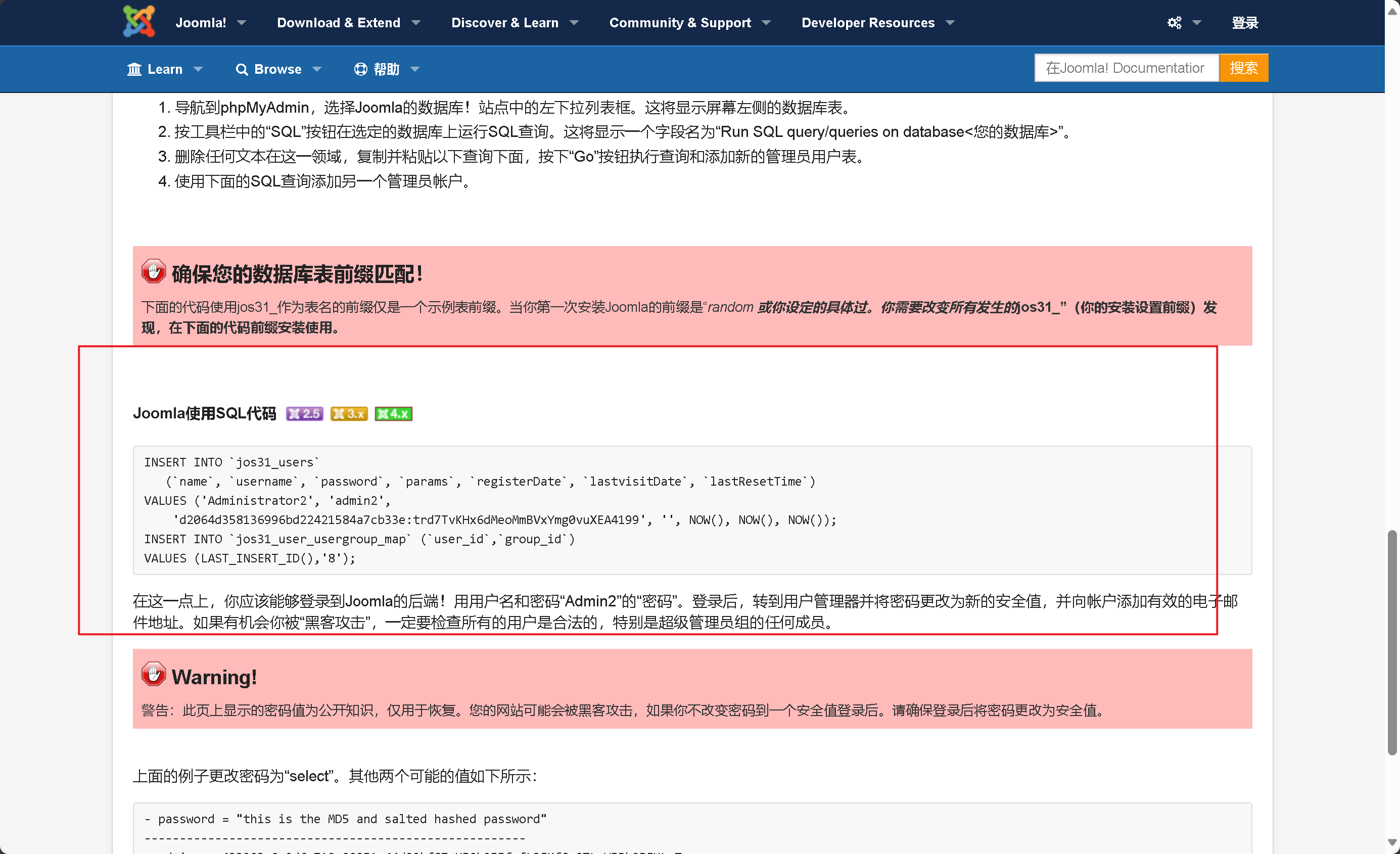Click the line password = "this is the MD5…"
1400x854 pixels.
[x=346, y=819]
